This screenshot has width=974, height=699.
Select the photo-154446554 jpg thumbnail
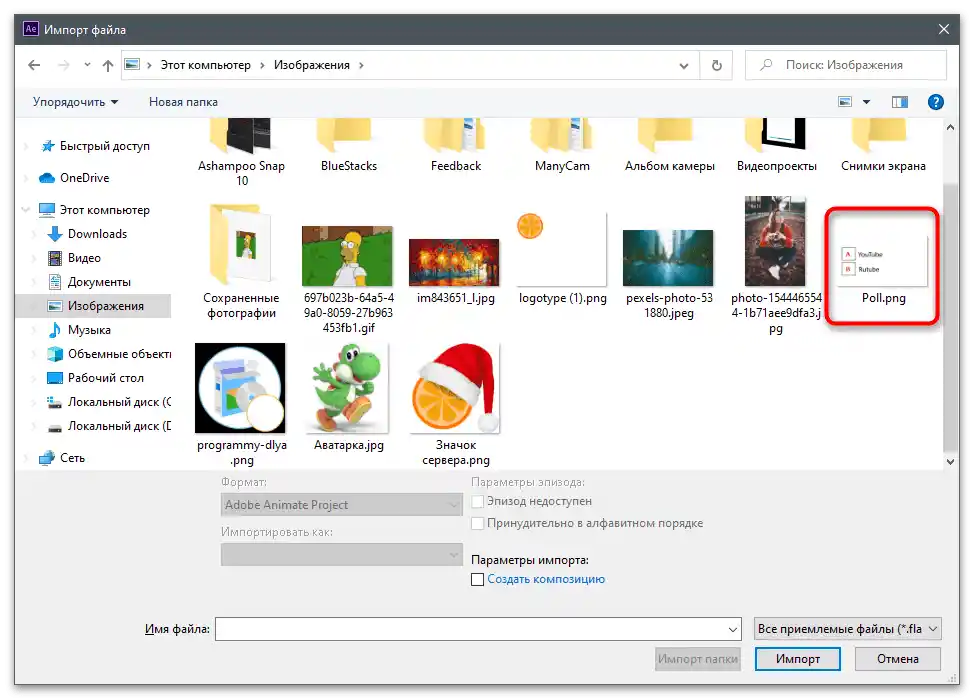775,241
